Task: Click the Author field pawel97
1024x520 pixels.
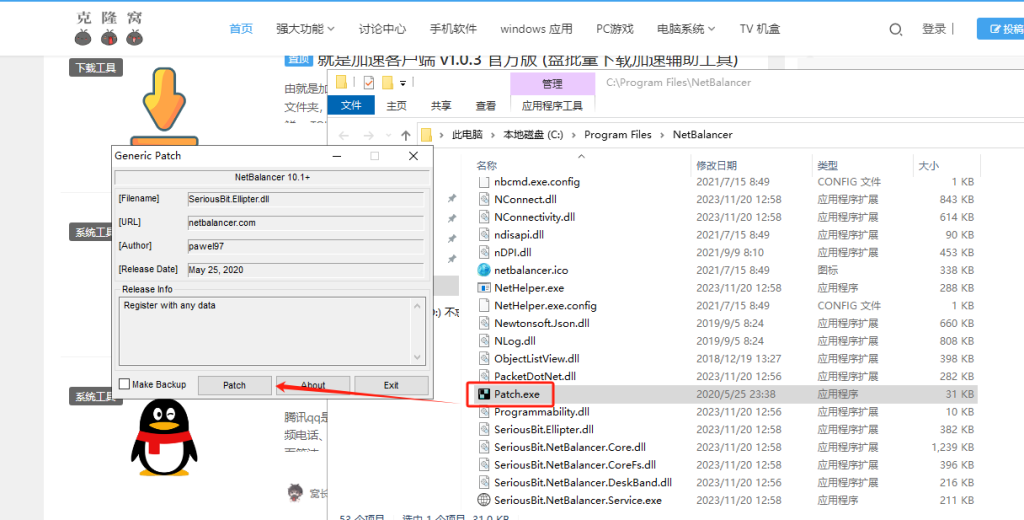Action: (306, 246)
